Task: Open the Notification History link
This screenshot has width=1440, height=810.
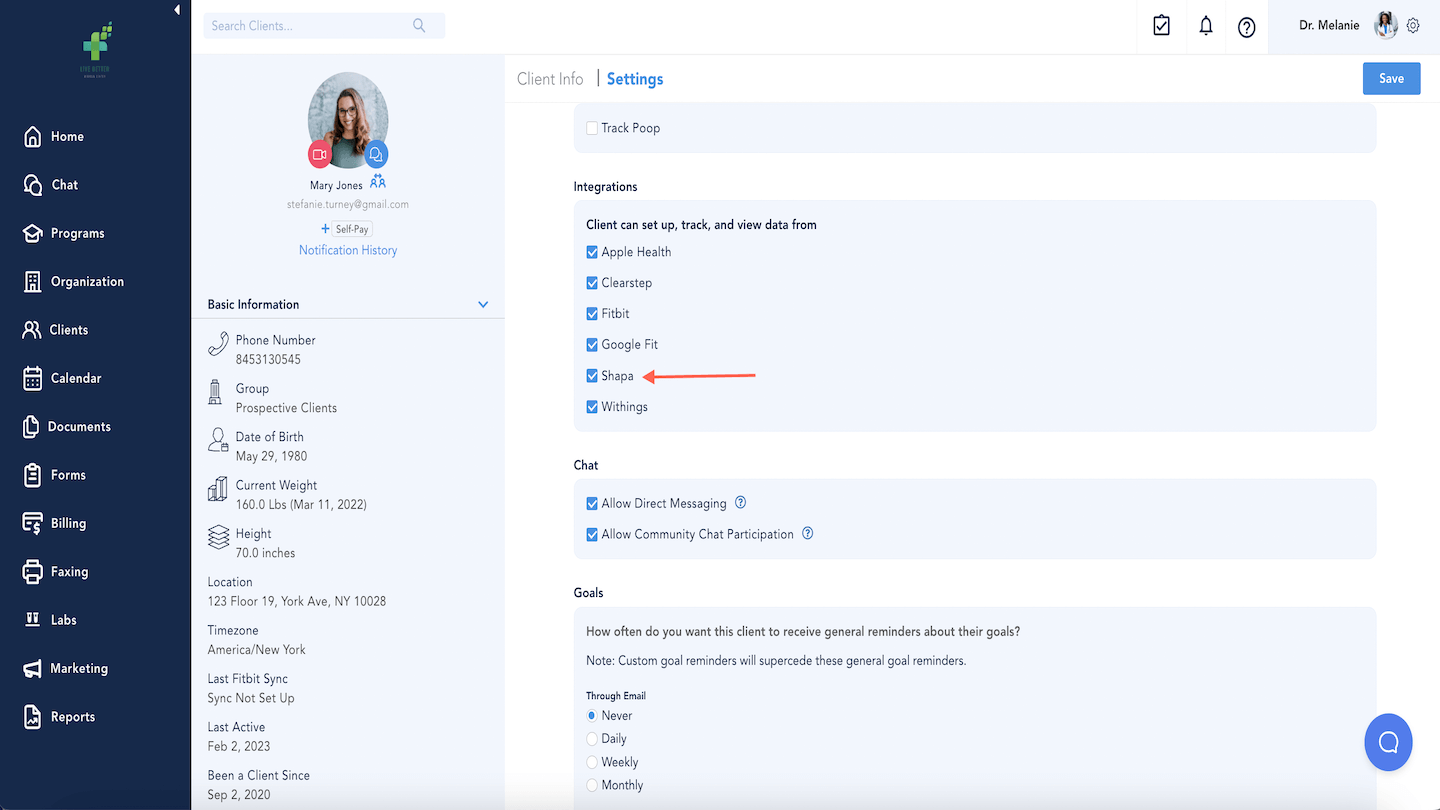Action: click(348, 250)
